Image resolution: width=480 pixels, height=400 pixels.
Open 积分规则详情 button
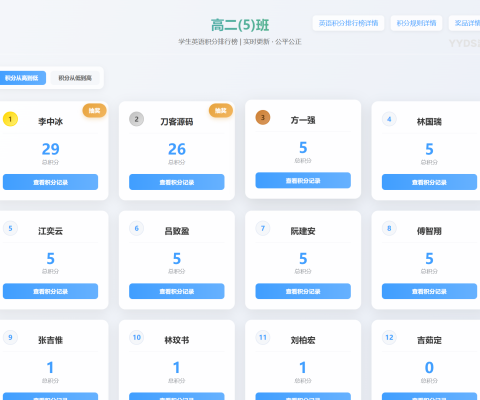click(416, 23)
